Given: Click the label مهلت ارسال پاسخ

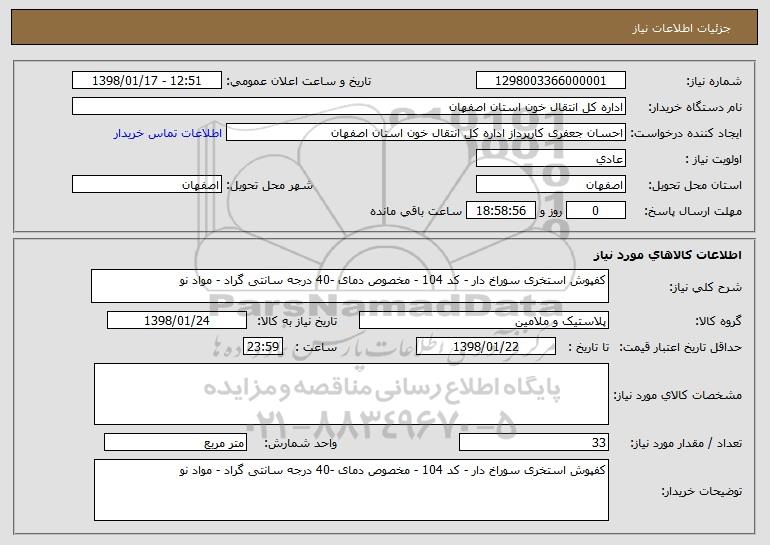Looking at the screenshot, I should point(693,211).
